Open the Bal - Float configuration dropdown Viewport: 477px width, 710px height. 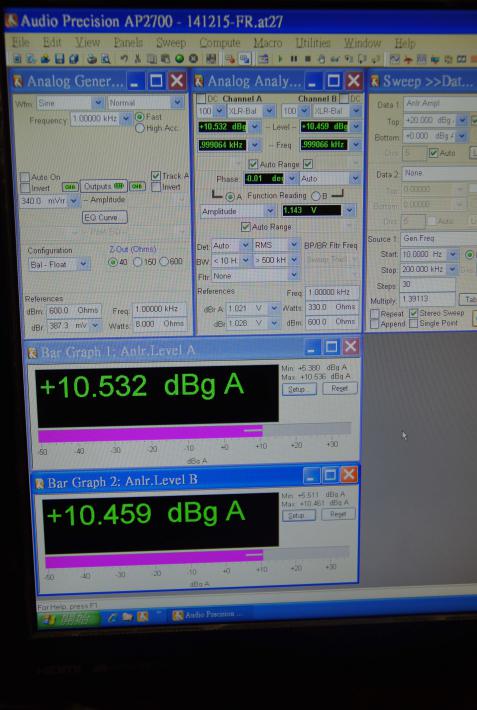coord(84,264)
